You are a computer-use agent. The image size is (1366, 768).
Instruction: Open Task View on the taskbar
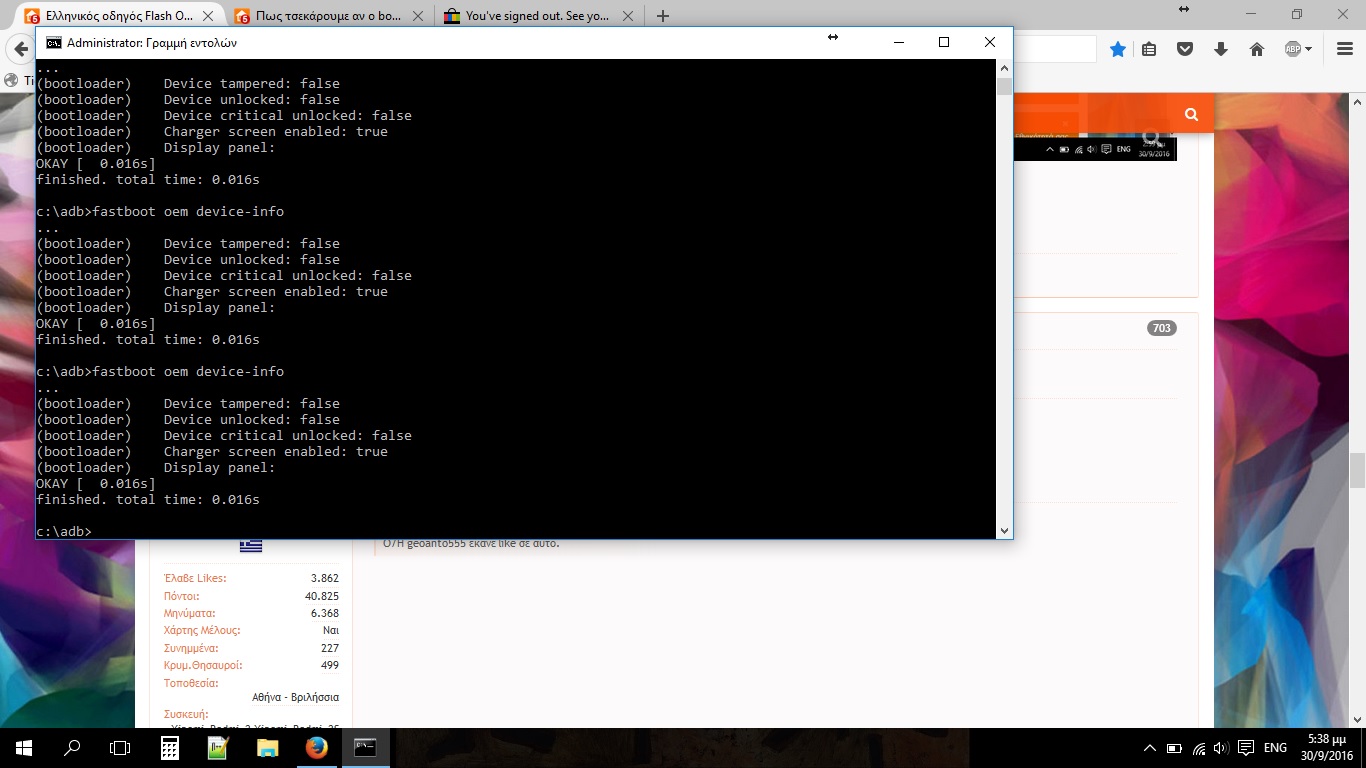(x=120, y=748)
